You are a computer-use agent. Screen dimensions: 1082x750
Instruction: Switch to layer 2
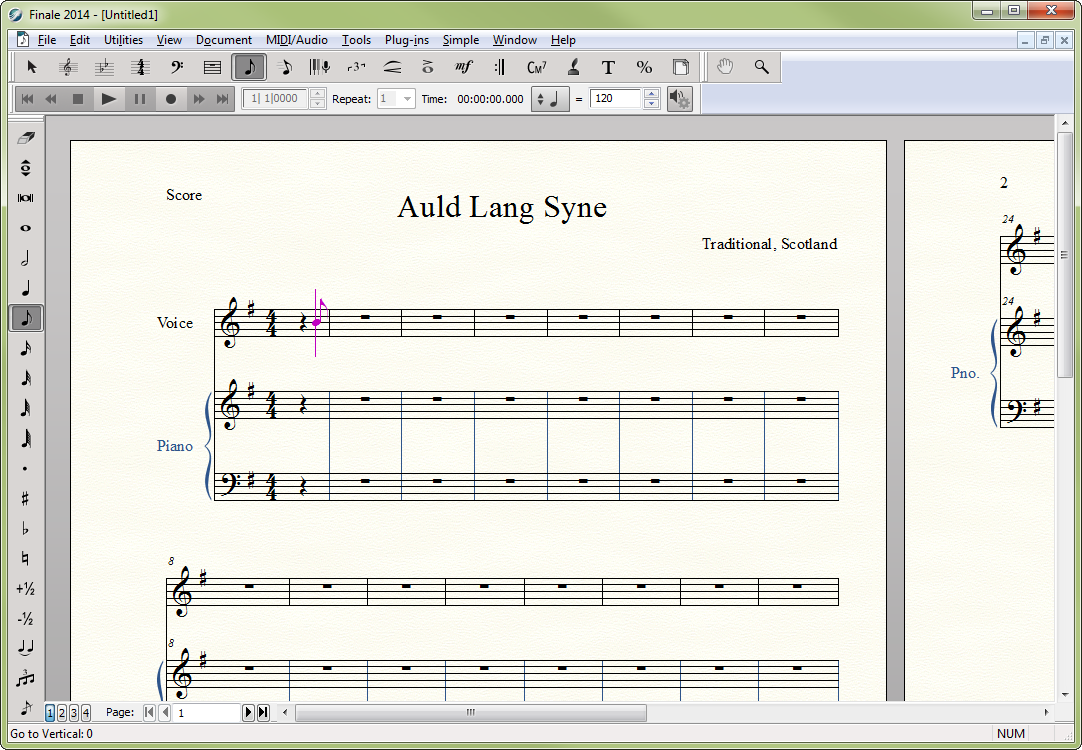pos(61,713)
